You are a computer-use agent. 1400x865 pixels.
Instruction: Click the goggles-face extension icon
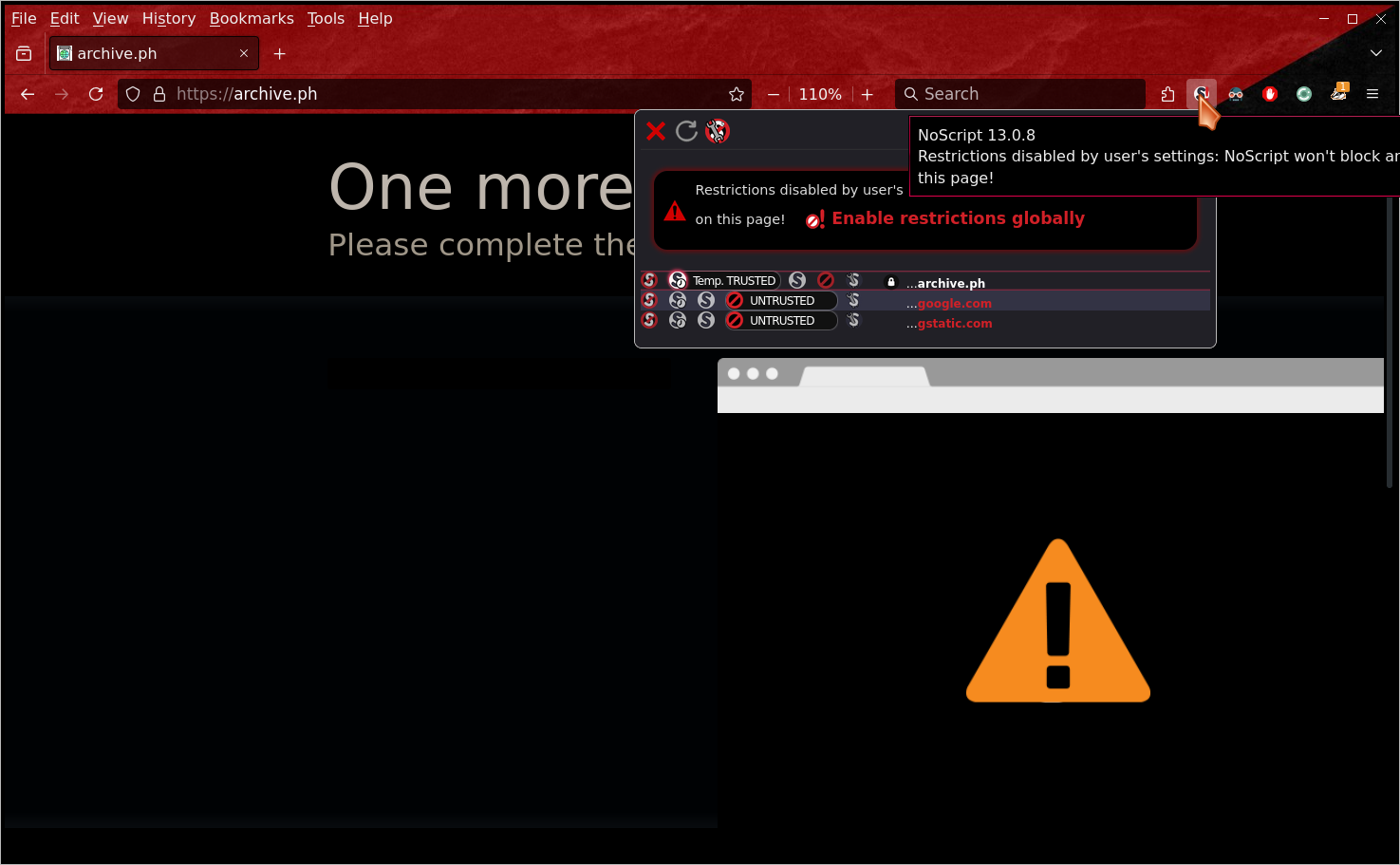tap(1236, 94)
